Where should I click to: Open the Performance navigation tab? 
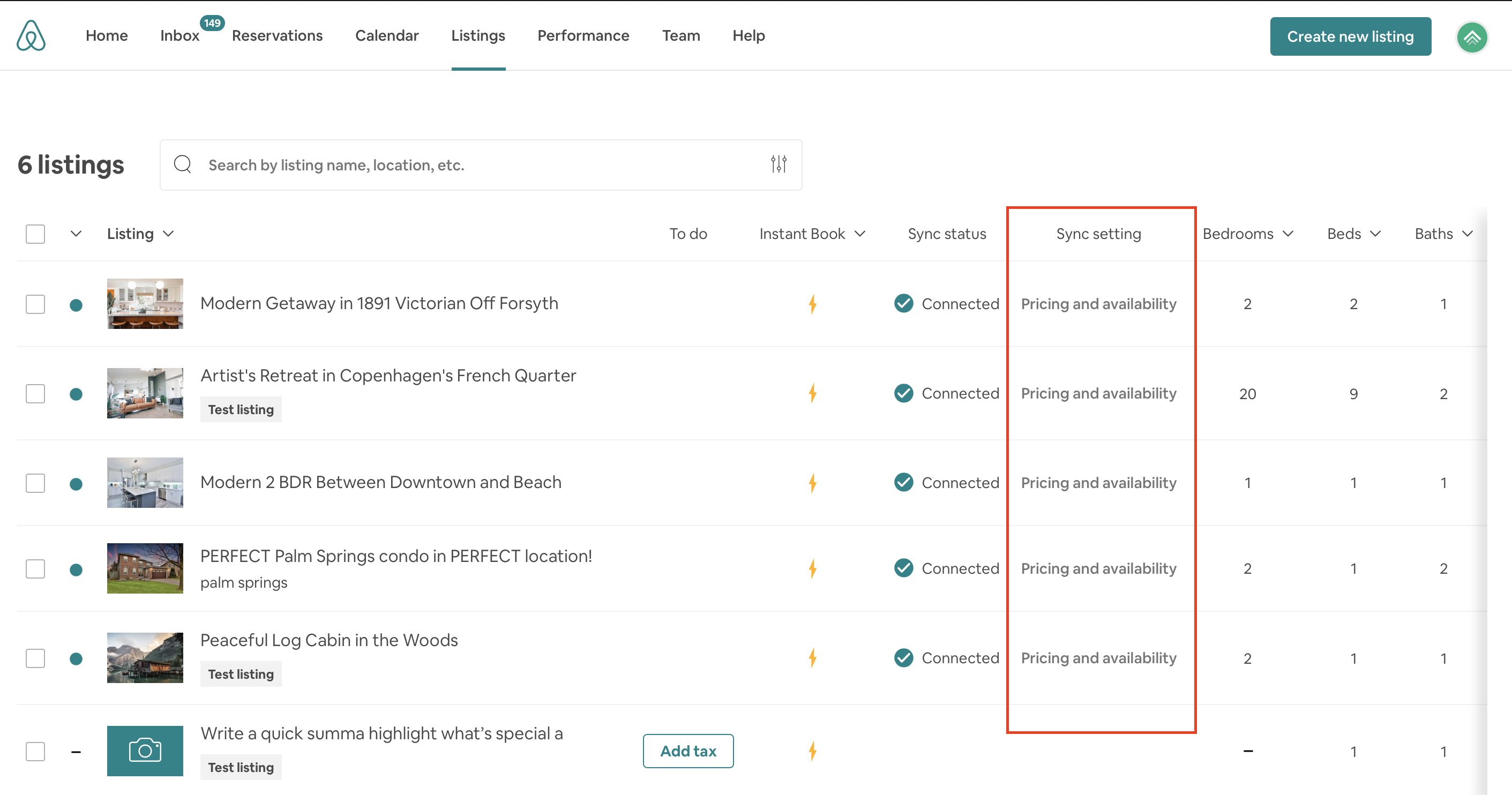click(582, 36)
